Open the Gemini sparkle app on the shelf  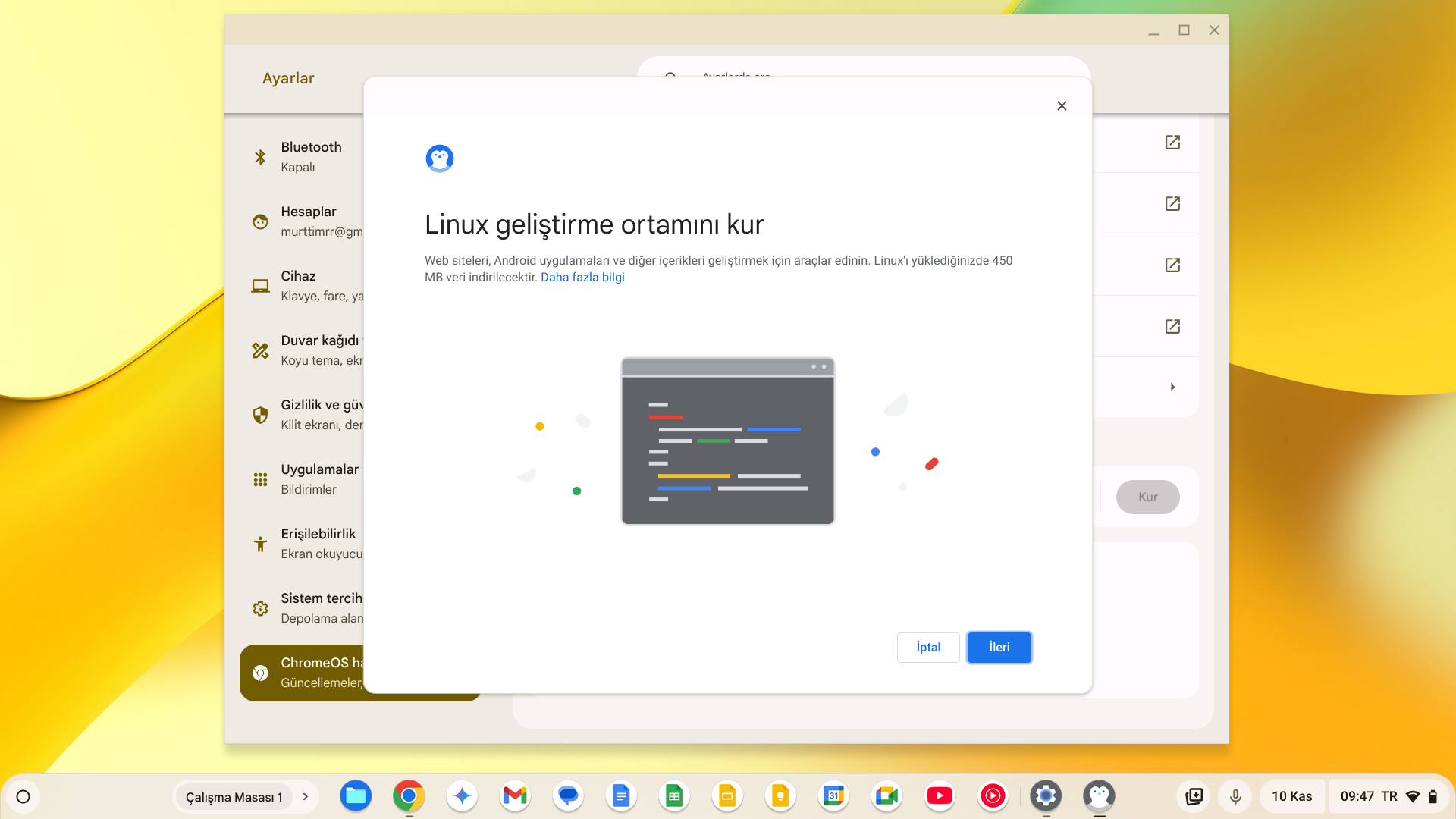[462, 795]
